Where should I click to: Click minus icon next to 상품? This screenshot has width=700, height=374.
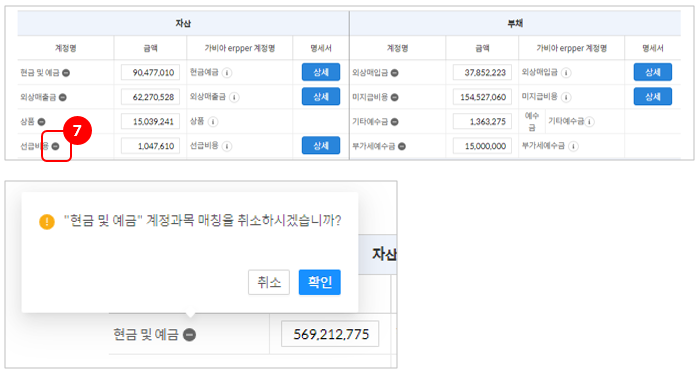[42, 121]
